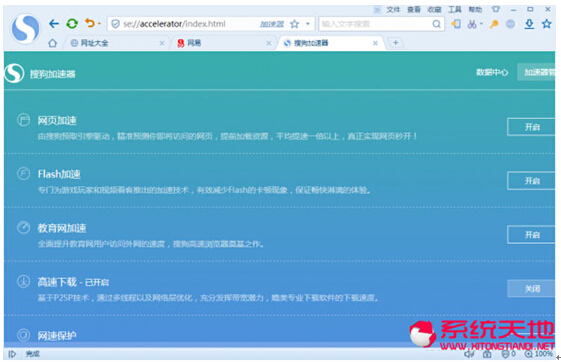
Task: Close the 网址大全 tab
Action: [x=162, y=43]
